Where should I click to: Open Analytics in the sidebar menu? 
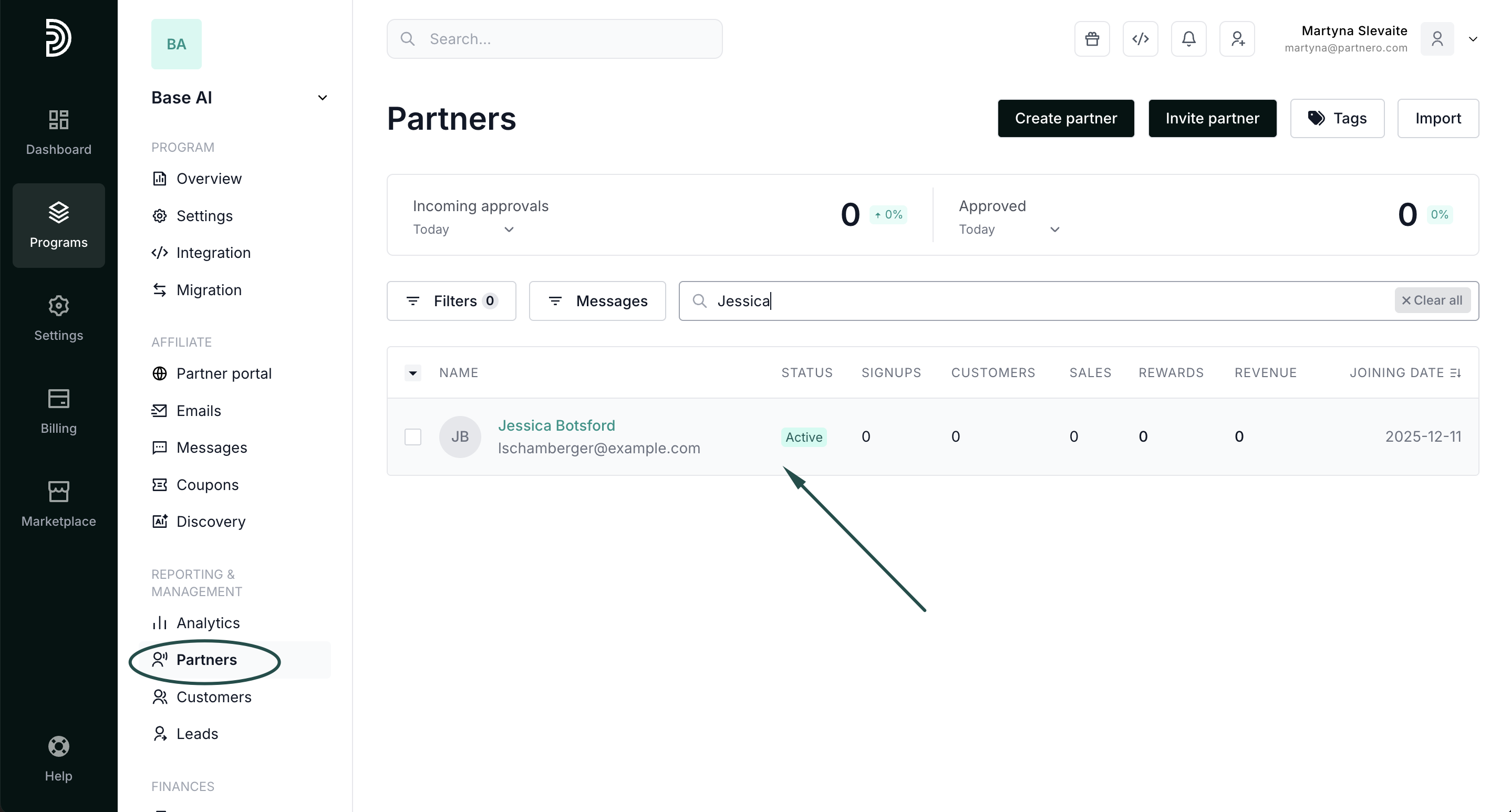coord(208,622)
